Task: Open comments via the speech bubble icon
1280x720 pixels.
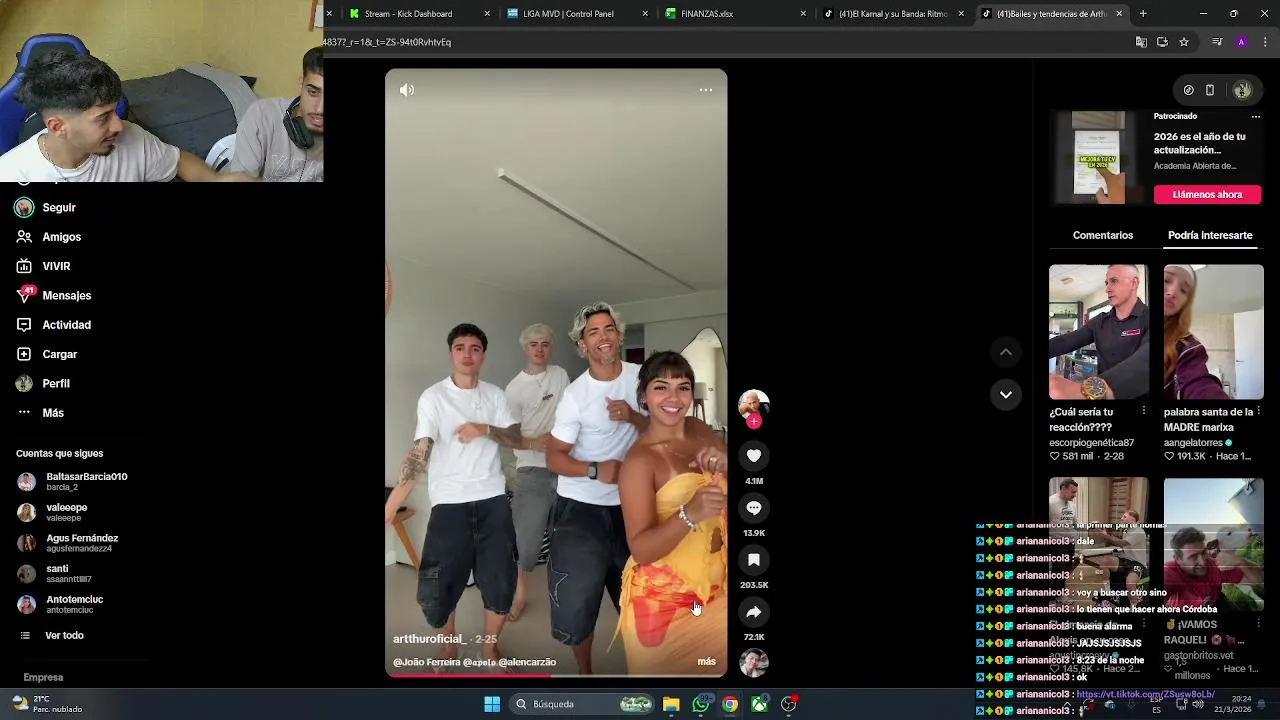Action: pos(754,508)
